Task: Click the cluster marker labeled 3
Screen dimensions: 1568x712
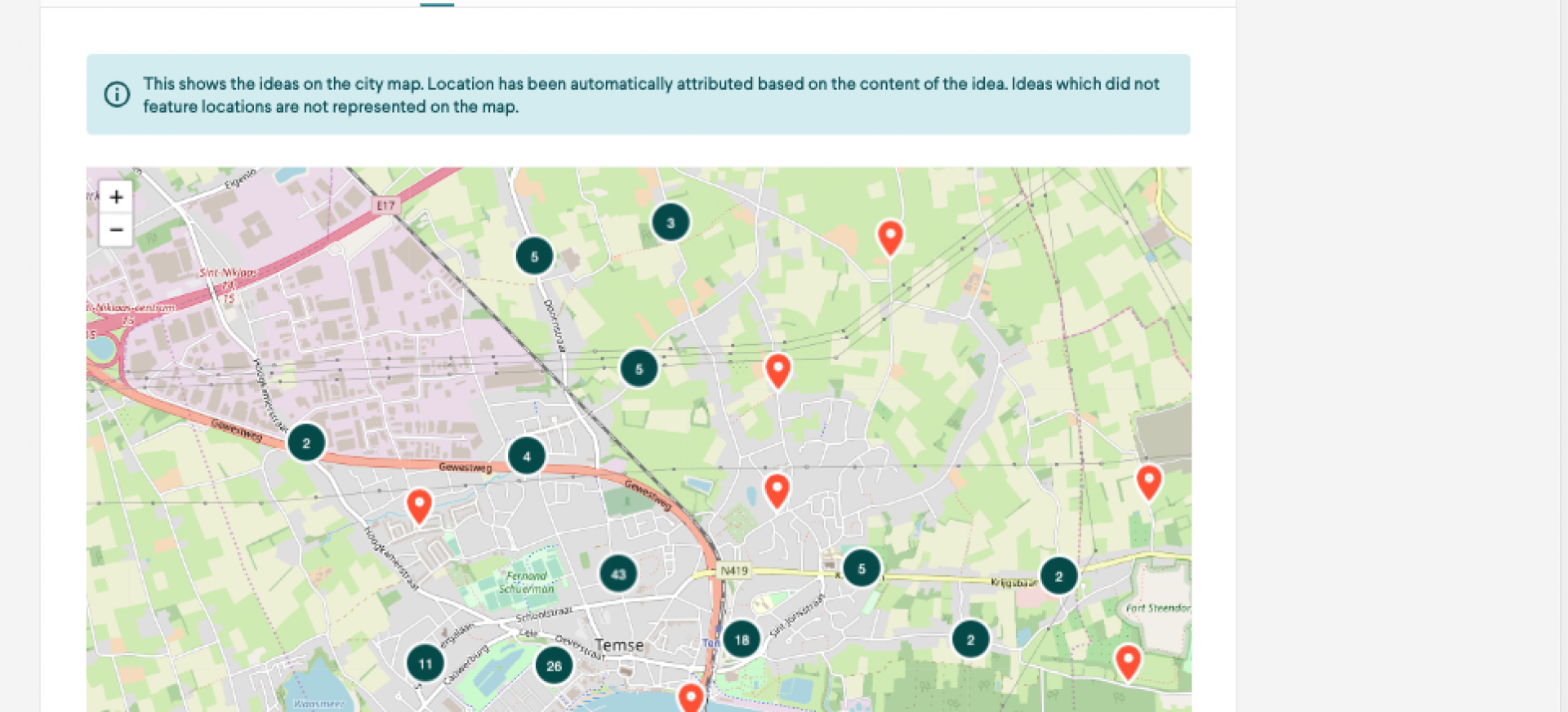Action: pyautogui.click(x=670, y=222)
